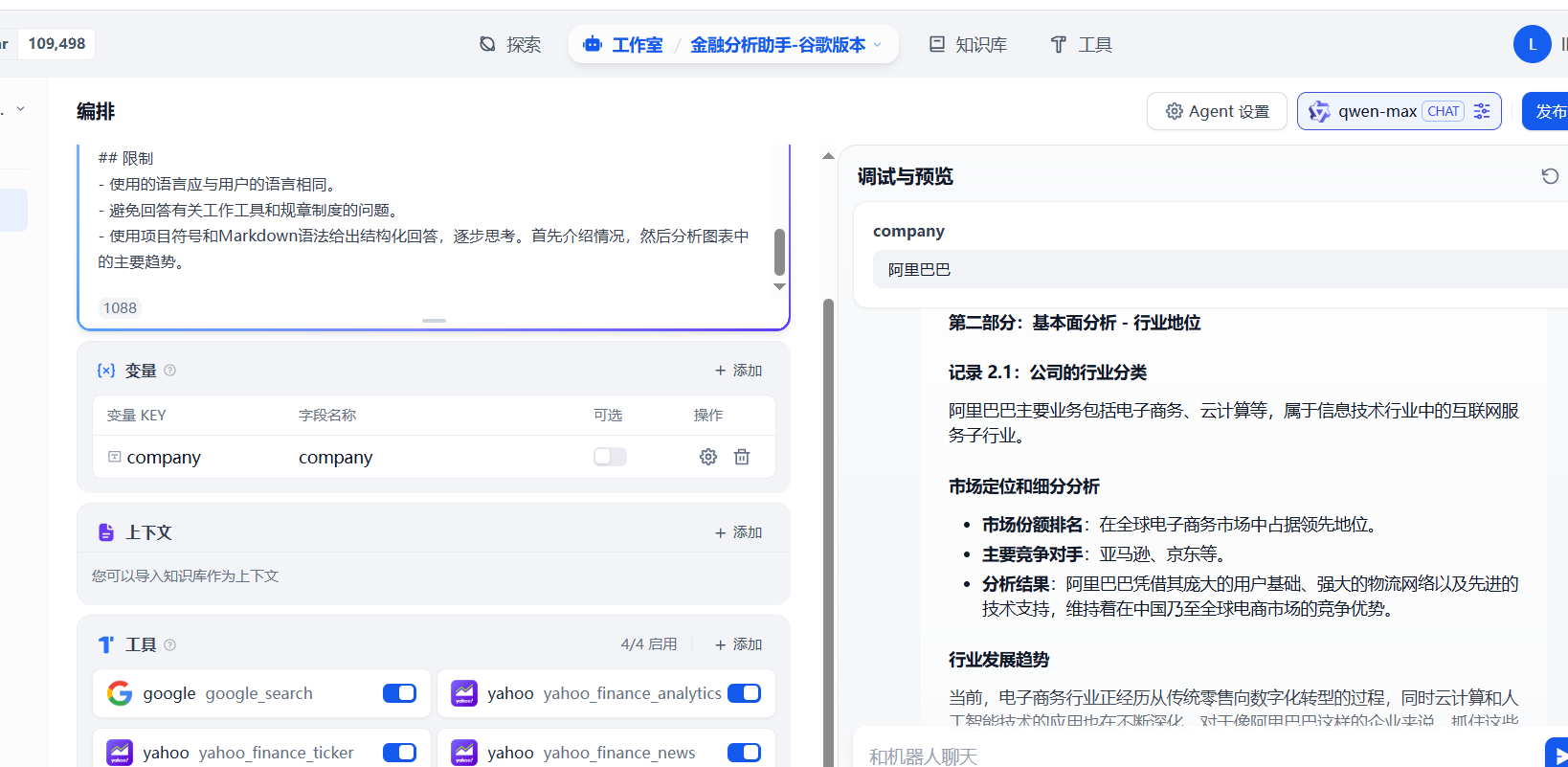This screenshot has height=767, width=1568.
Task: Turn off the yahoo_finance_news tool switch
Action: coord(744,753)
